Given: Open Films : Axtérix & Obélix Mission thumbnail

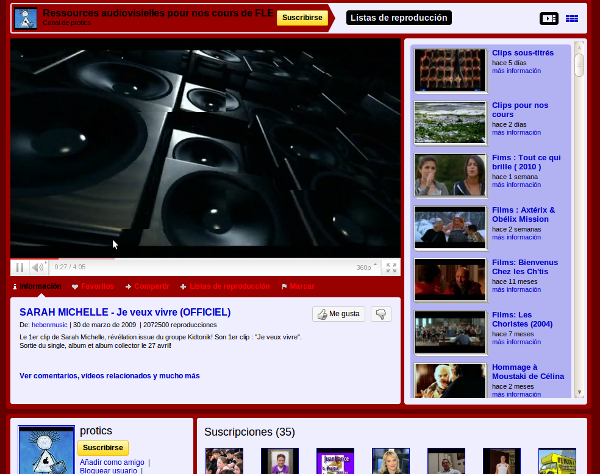Looking at the screenshot, I should pos(450,227).
